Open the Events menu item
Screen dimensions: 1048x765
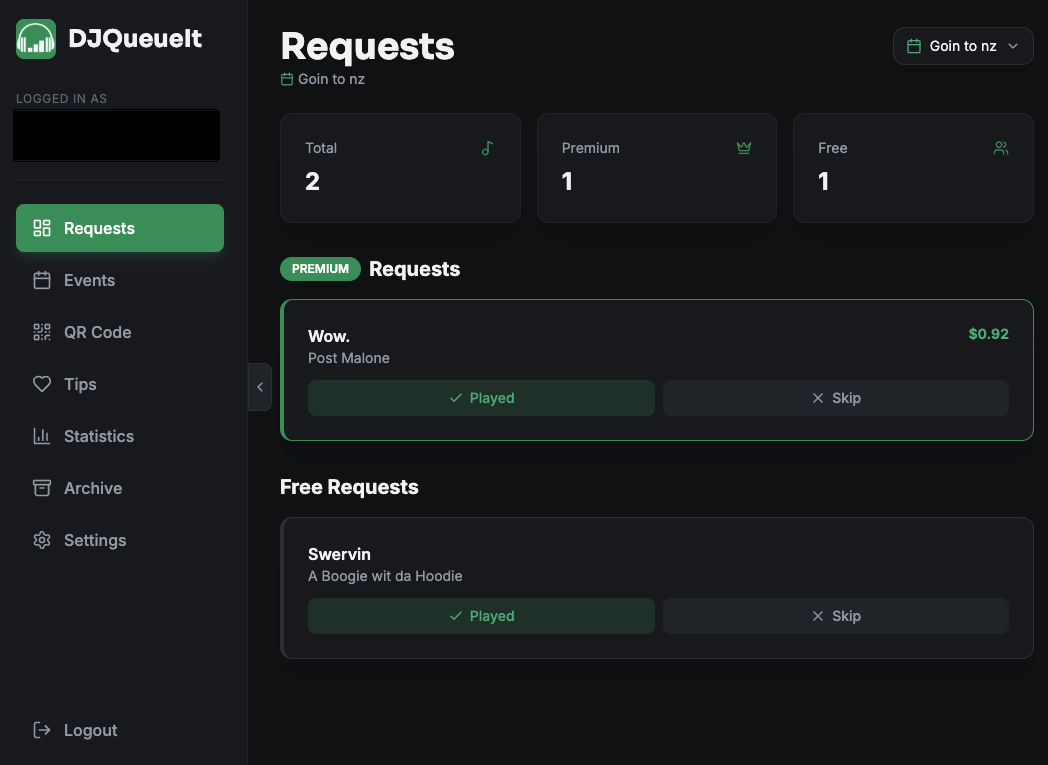point(90,280)
